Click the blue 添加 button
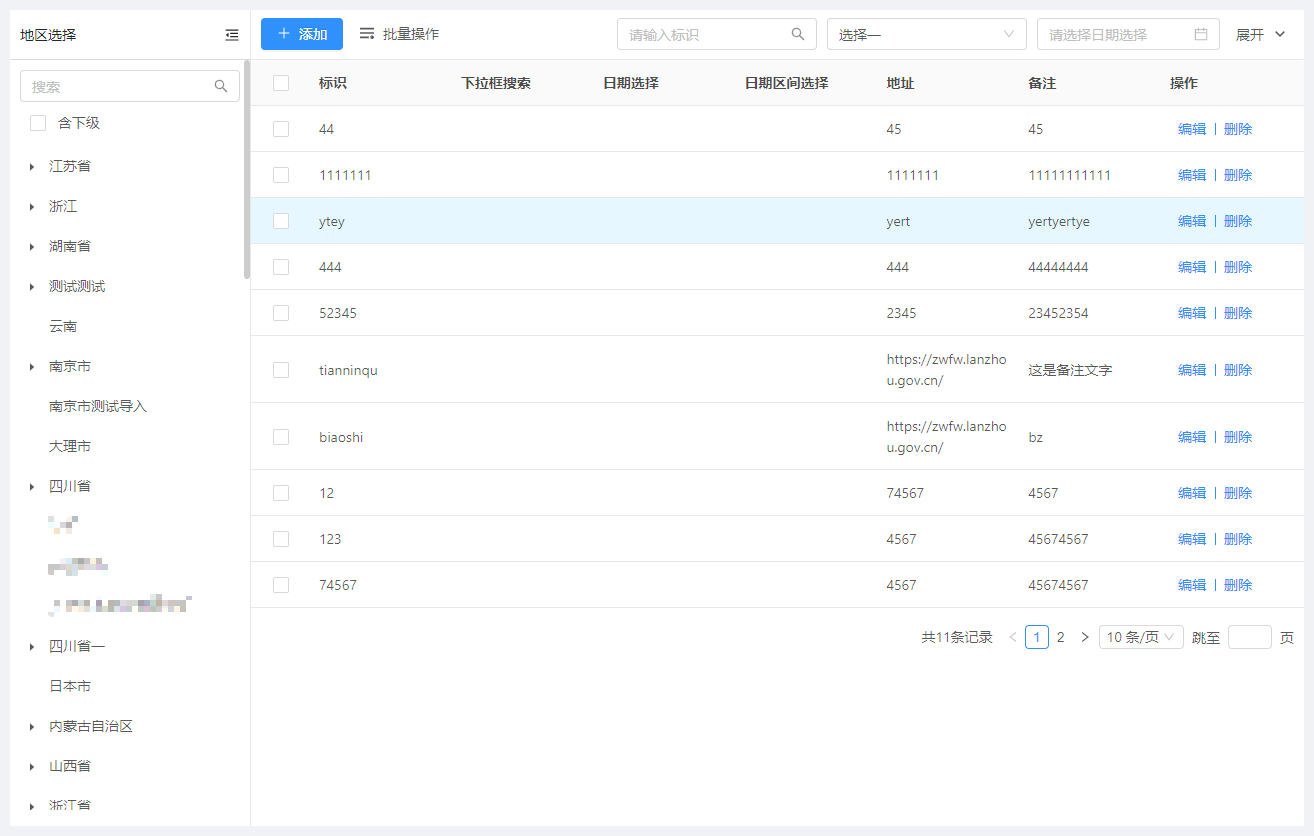This screenshot has height=836, width=1314. (x=302, y=34)
